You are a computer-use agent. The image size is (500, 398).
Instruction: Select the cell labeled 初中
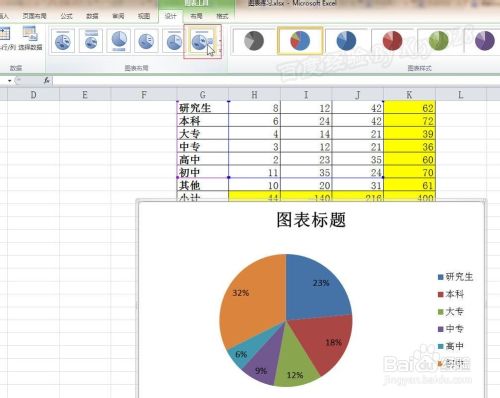coord(203,172)
